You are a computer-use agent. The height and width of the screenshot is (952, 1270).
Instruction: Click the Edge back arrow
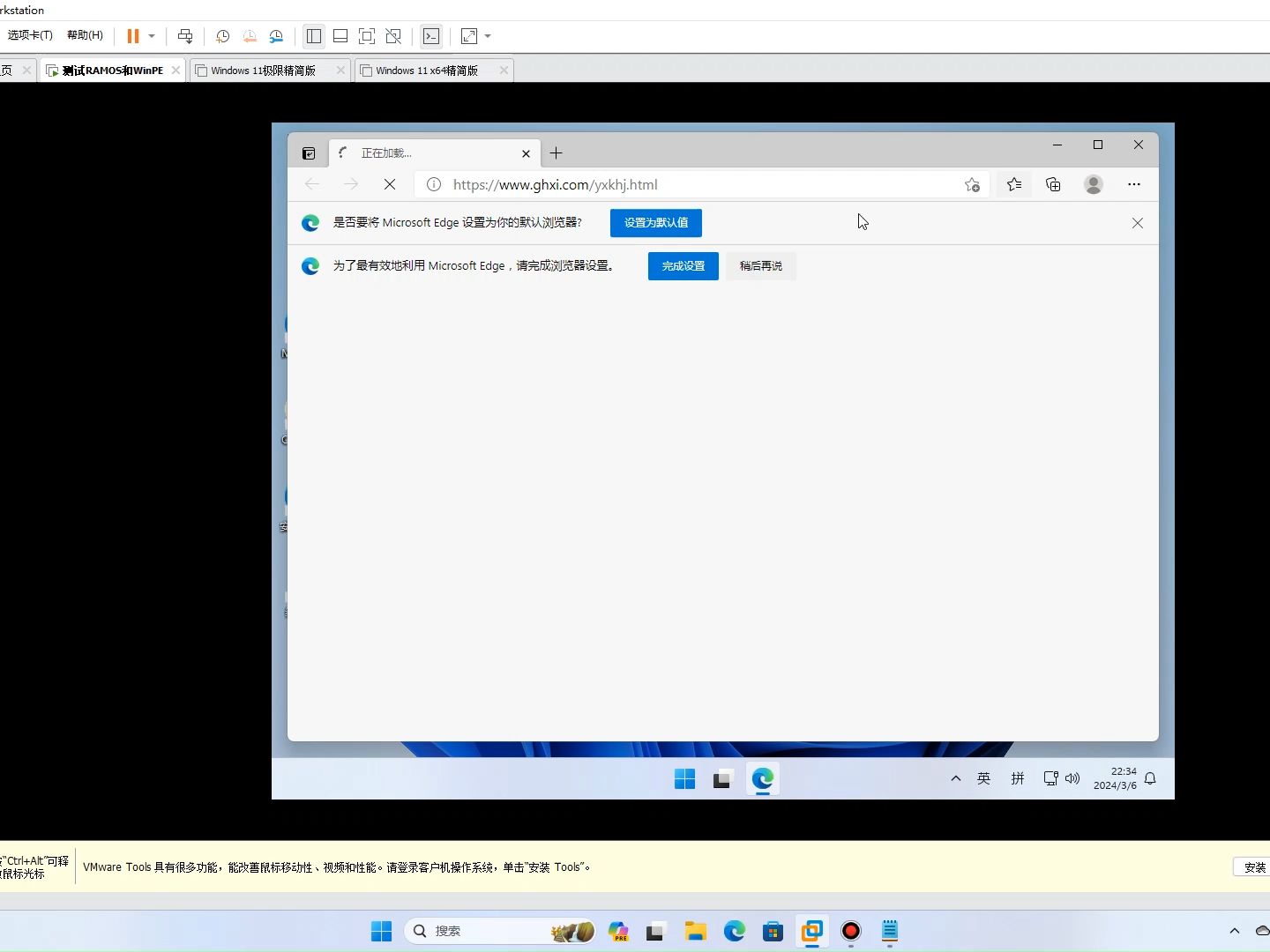(312, 184)
